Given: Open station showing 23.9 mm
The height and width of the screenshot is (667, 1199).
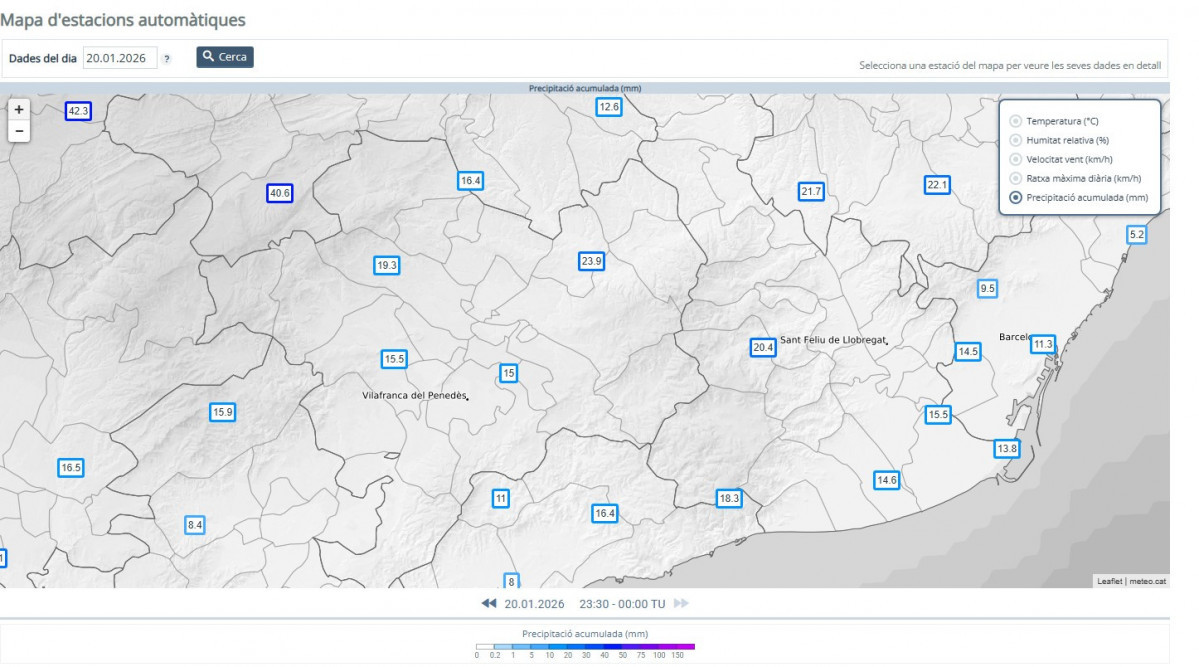Looking at the screenshot, I should pos(591,261).
